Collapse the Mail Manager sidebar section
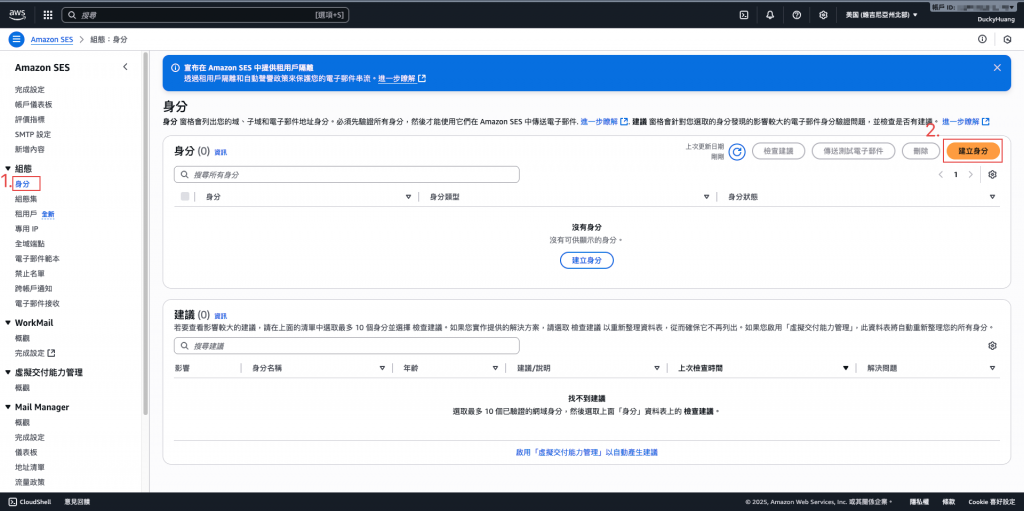 (x=8, y=407)
